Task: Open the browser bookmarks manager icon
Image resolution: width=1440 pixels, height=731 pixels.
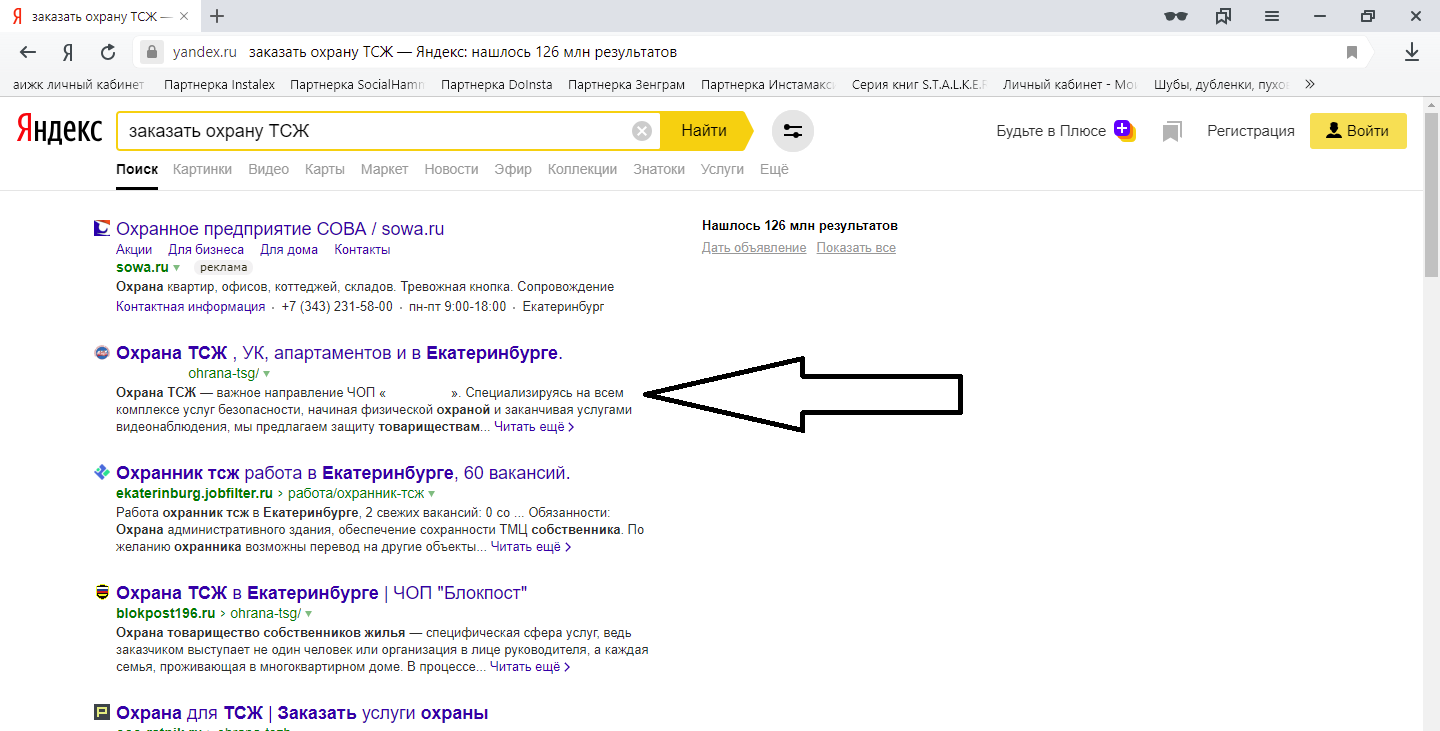Action: click(x=1224, y=16)
